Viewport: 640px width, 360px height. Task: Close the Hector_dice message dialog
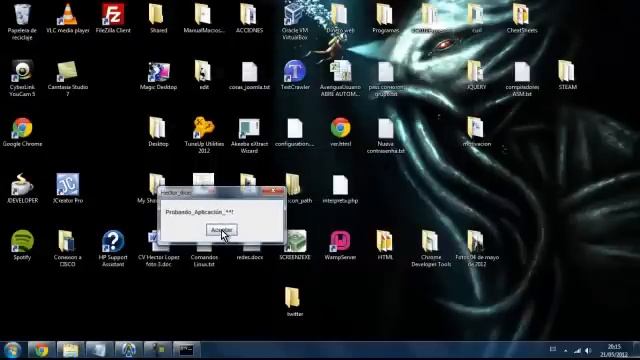pos(273,191)
